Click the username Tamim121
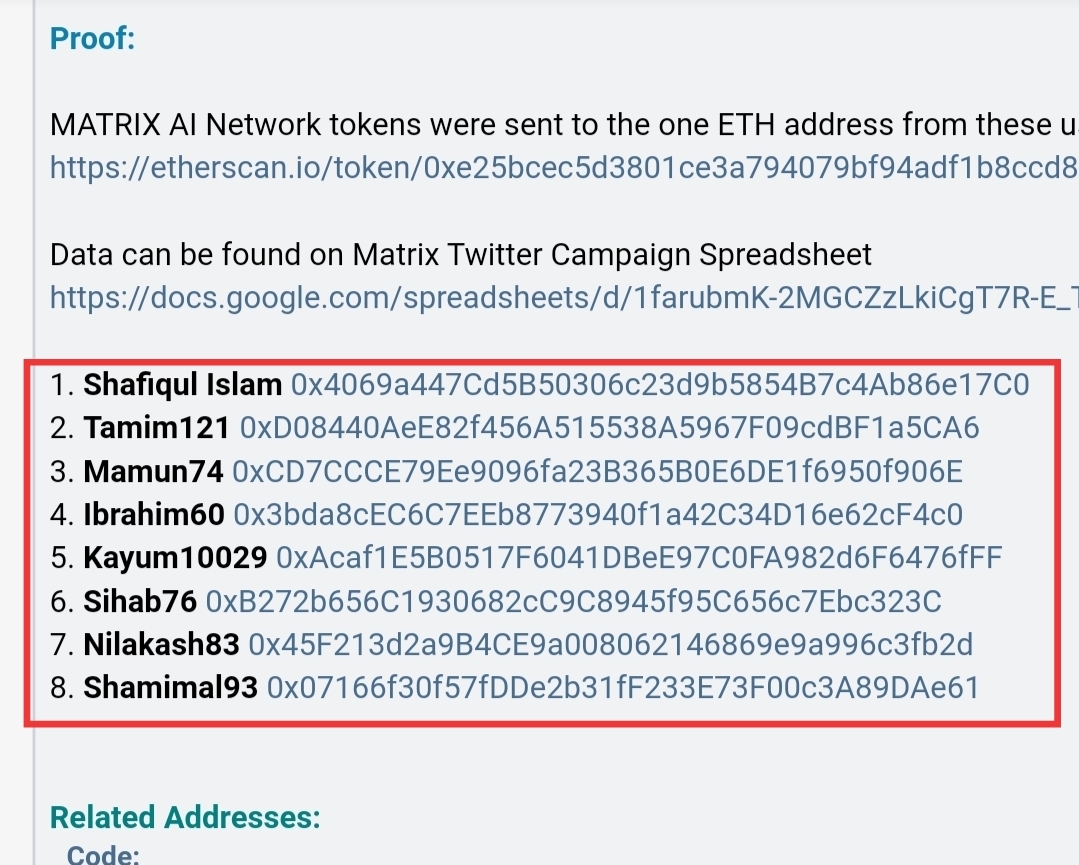Viewport: 1079px width, 865px height. pos(156,428)
